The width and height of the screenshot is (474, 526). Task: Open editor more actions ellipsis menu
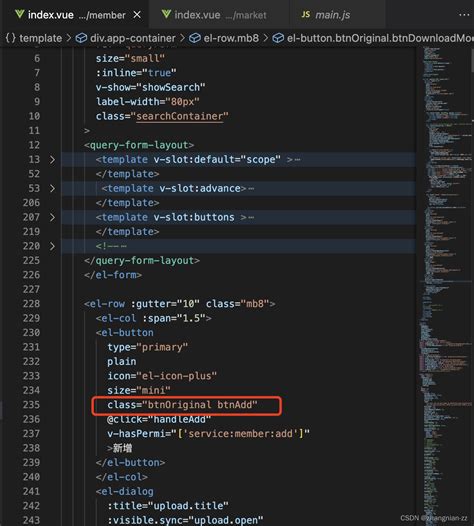coord(464,15)
